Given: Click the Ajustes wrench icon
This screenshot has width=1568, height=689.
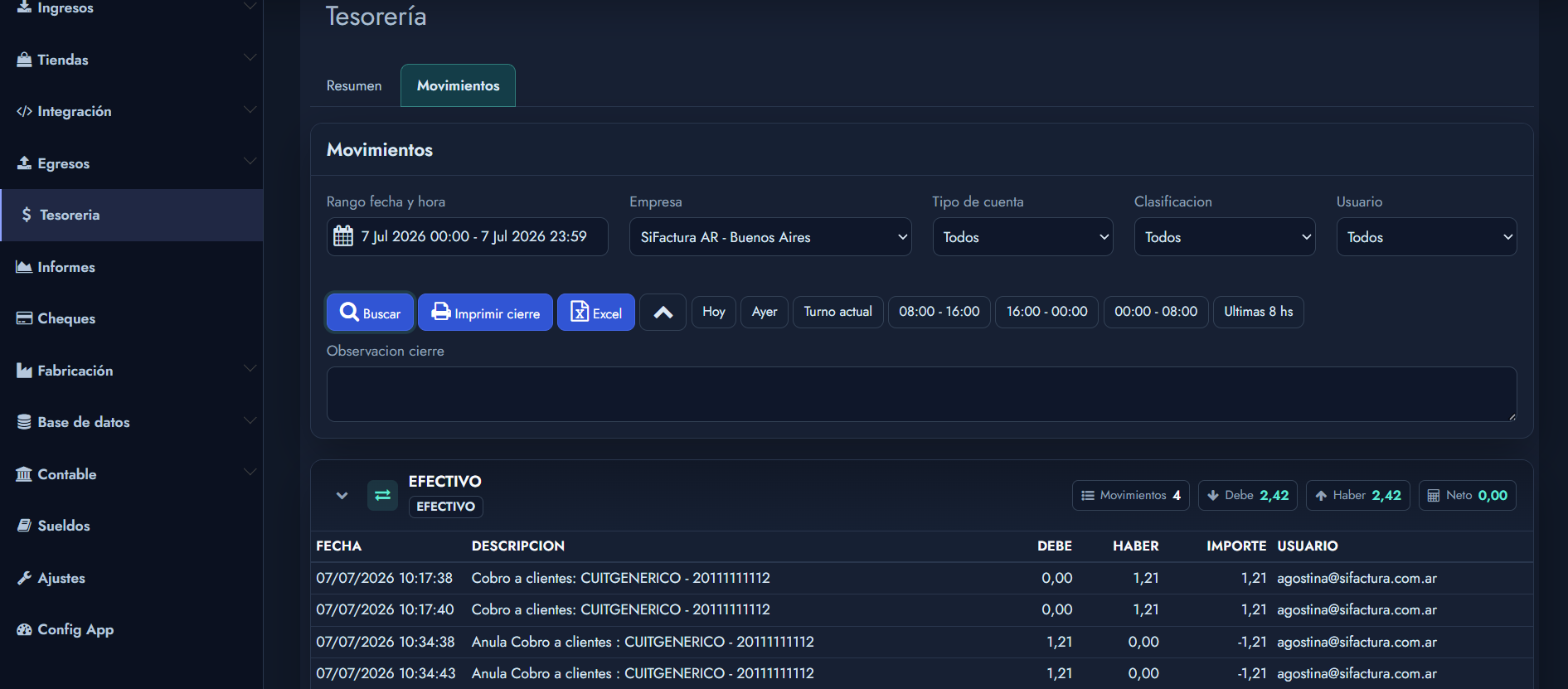Looking at the screenshot, I should click(24, 578).
